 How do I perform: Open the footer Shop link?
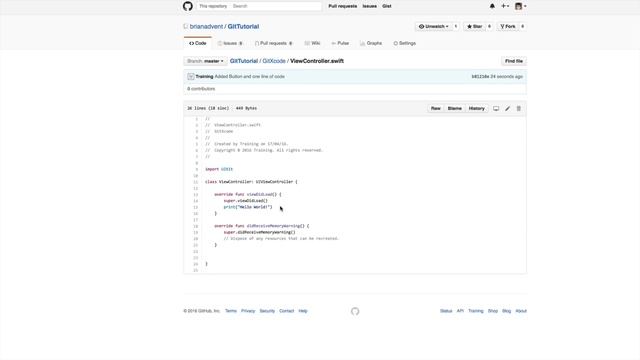(x=493, y=311)
